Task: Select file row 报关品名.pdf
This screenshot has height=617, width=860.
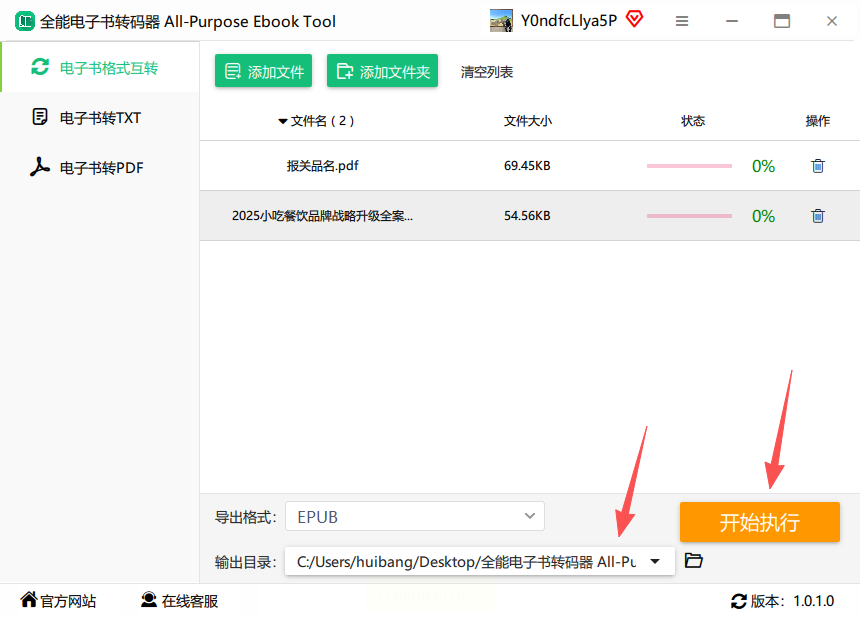Action: (x=530, y=166)
